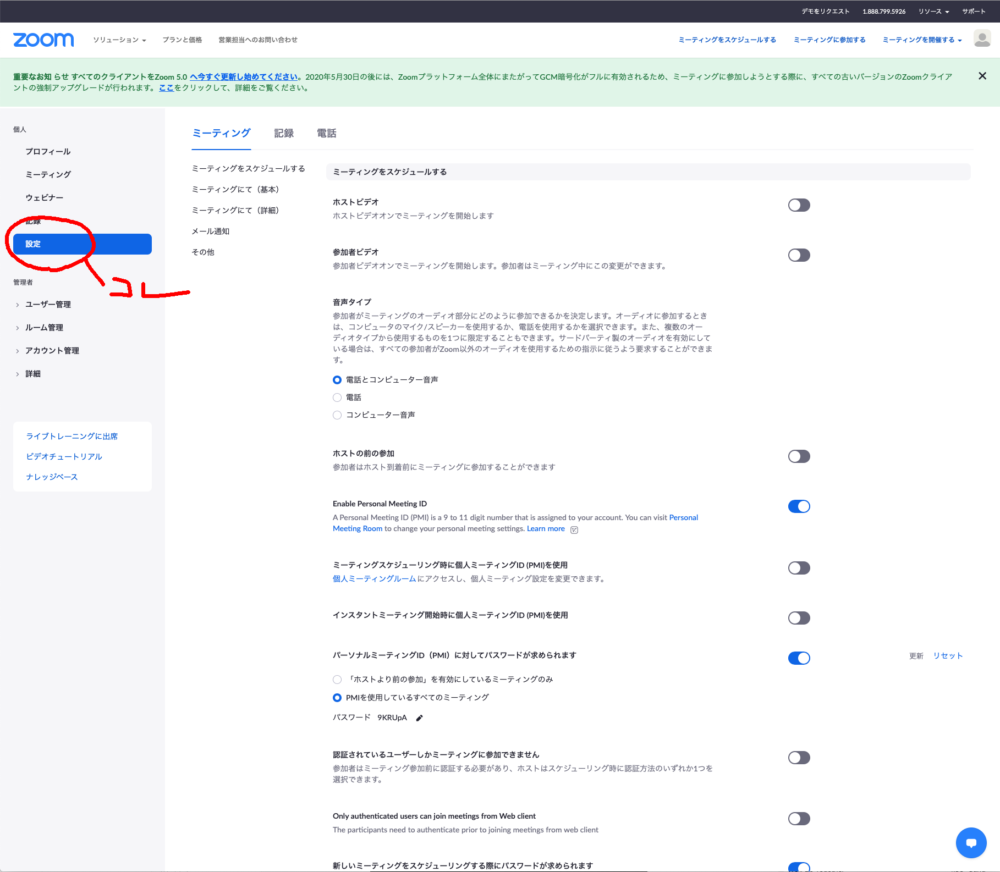Click プランと価格 nav link
The image size is (1000, 872).
[x=182, y=40]
